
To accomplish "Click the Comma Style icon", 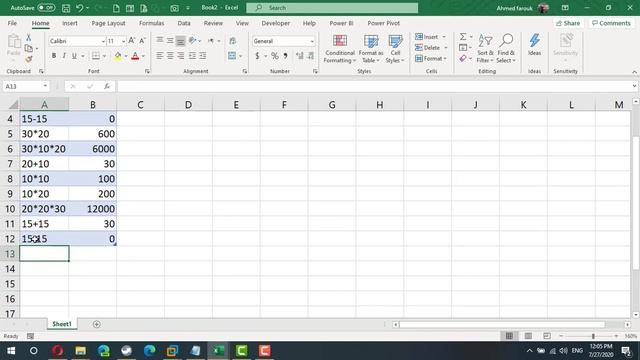I will coord(286,56).
